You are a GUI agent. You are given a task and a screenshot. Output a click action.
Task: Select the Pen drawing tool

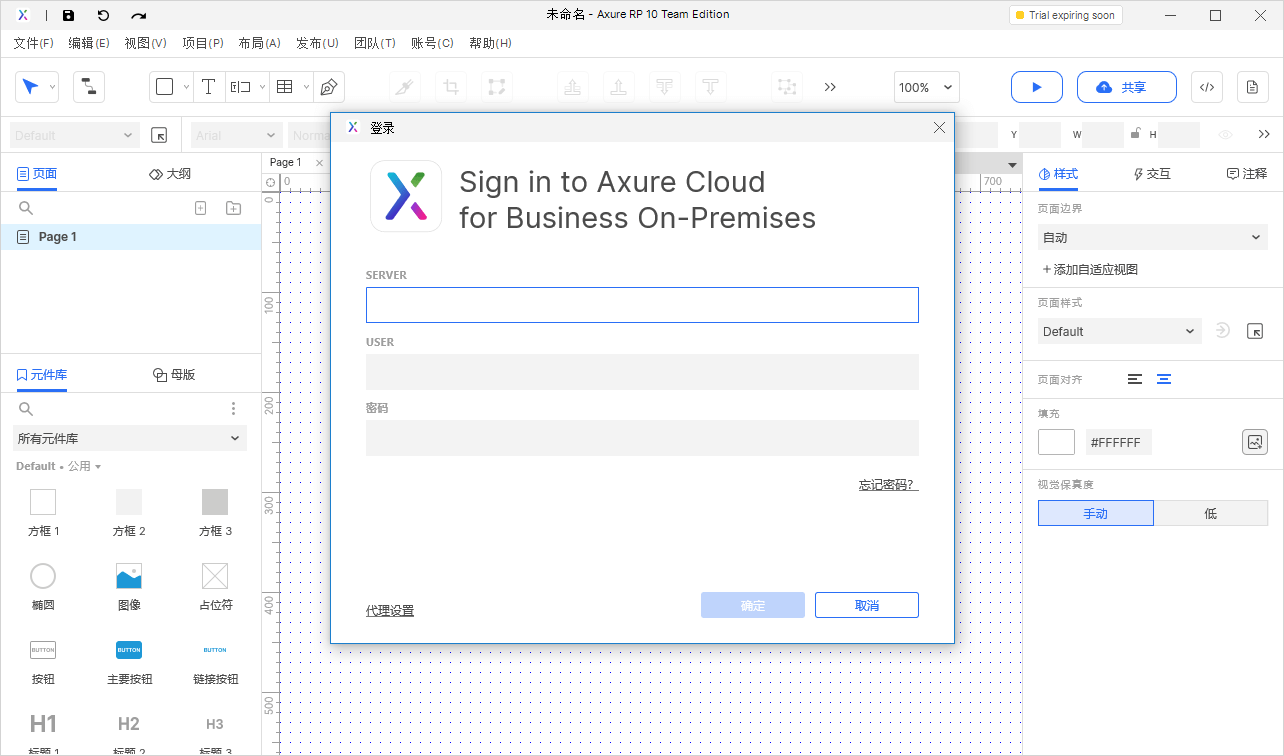pyautogui.click(x=328, y=87)
